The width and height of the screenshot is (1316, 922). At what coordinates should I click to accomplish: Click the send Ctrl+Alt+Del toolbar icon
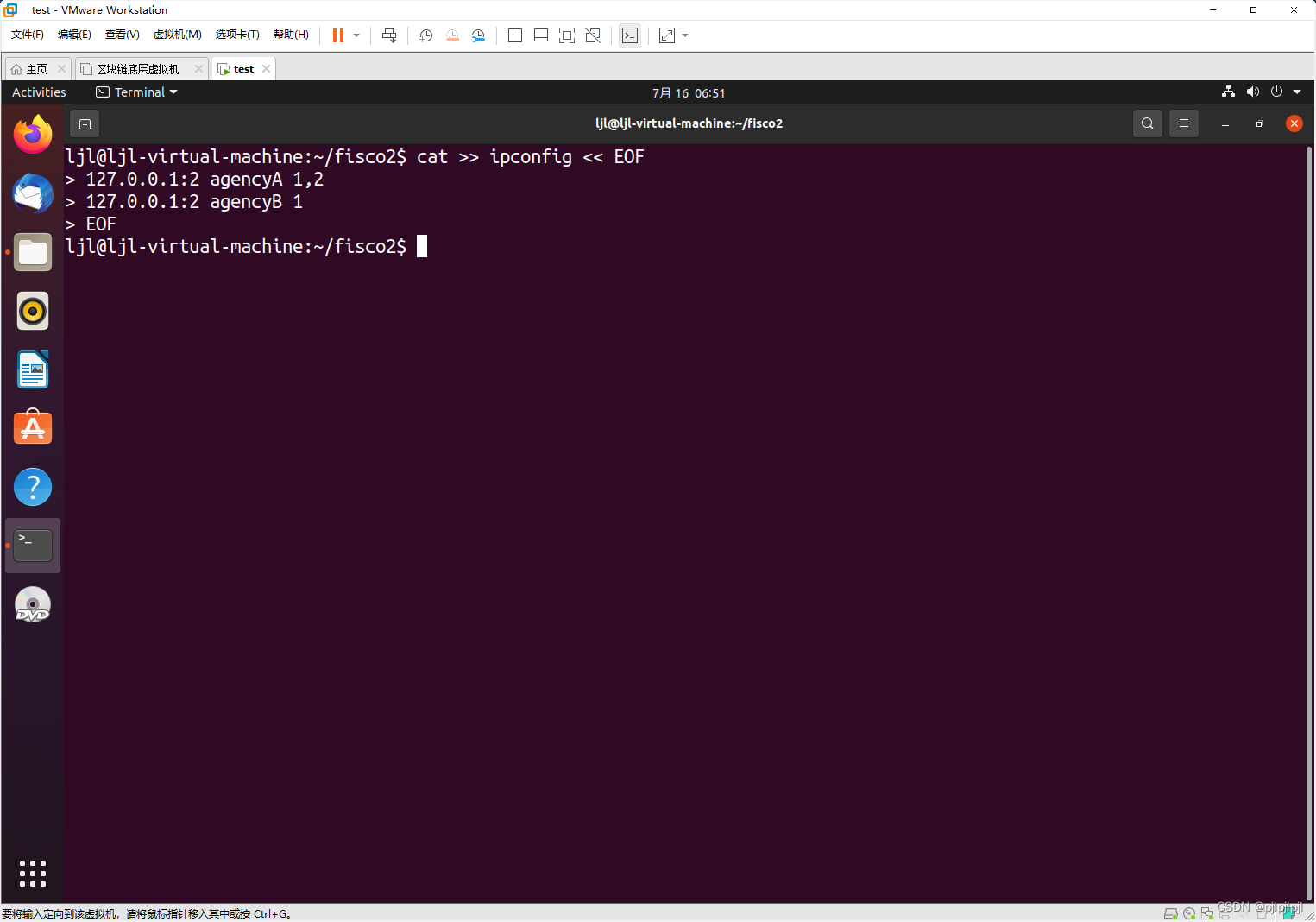point(389,35)
